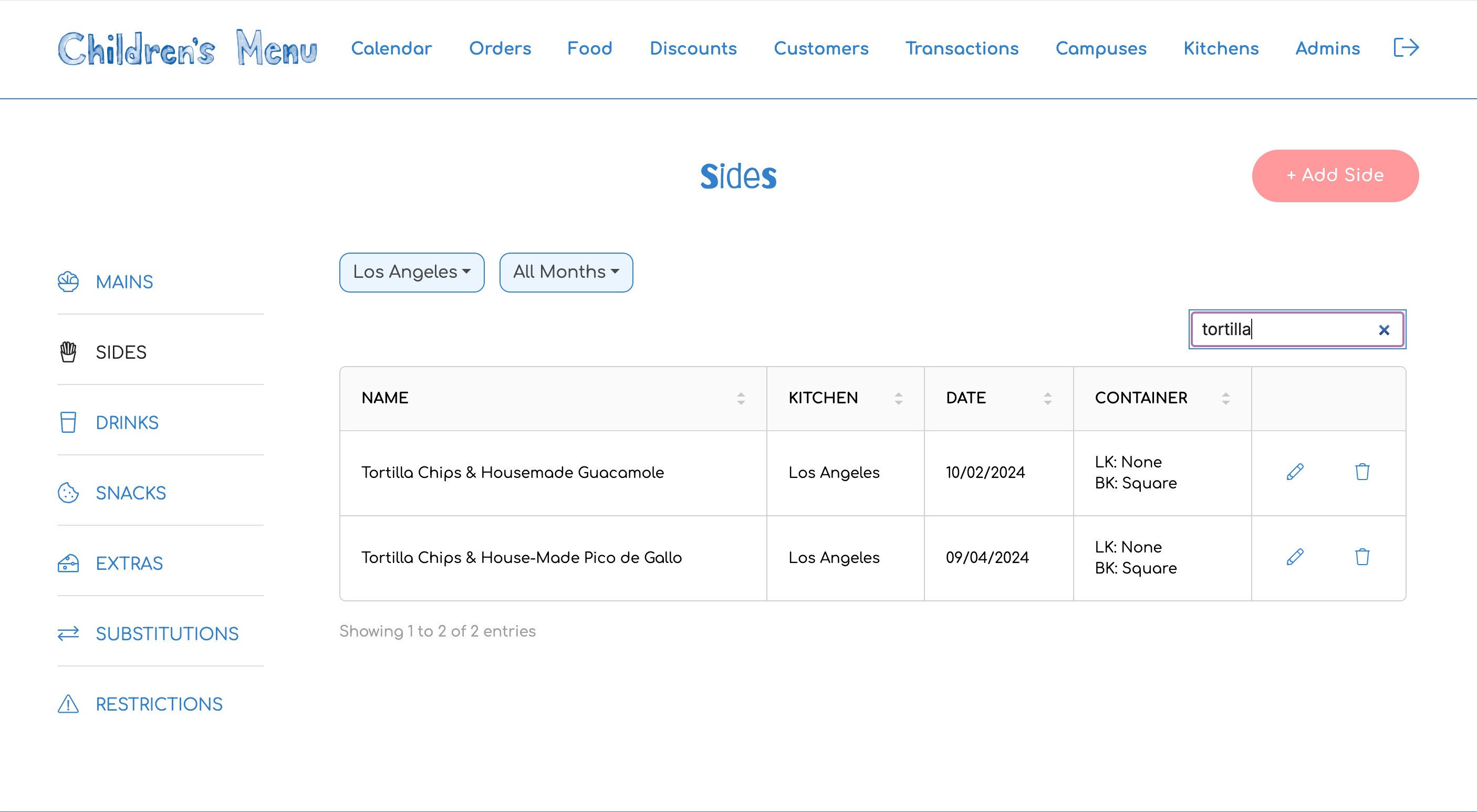The width and height of the screenshot is (1477, 812).
Task: Sort table by Container column arrows
Action: [1226, 399]
